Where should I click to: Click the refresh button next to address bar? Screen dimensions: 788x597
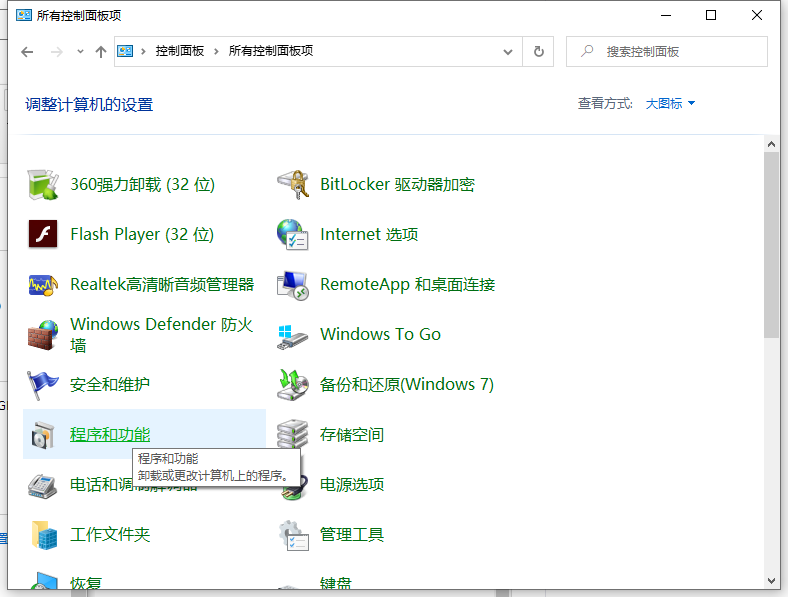coord(539,51)
